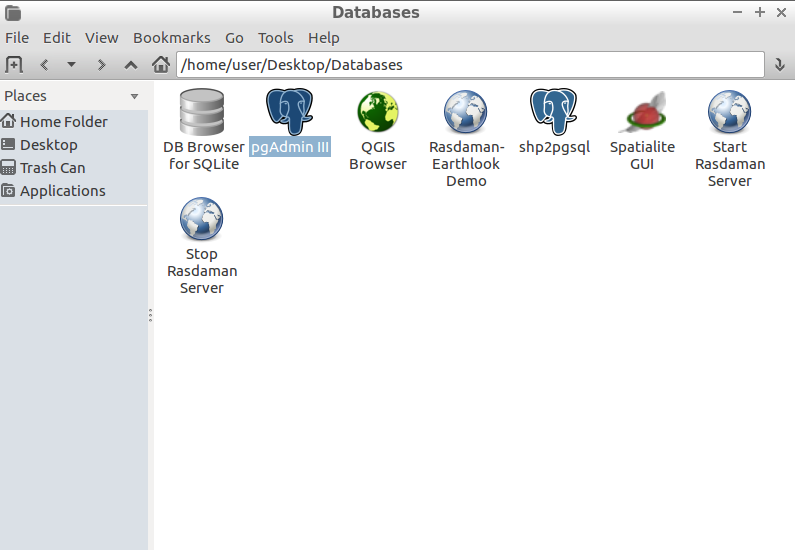Minimize the Databases window

tap(738, 12)
